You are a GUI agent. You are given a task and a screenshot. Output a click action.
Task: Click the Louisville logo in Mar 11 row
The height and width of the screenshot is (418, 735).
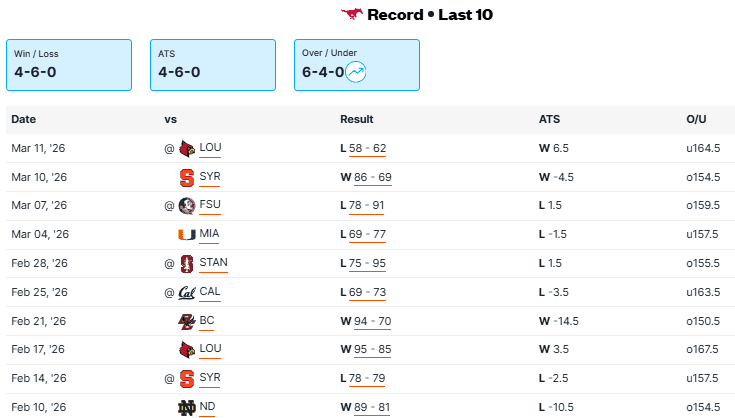coord(186,148)
